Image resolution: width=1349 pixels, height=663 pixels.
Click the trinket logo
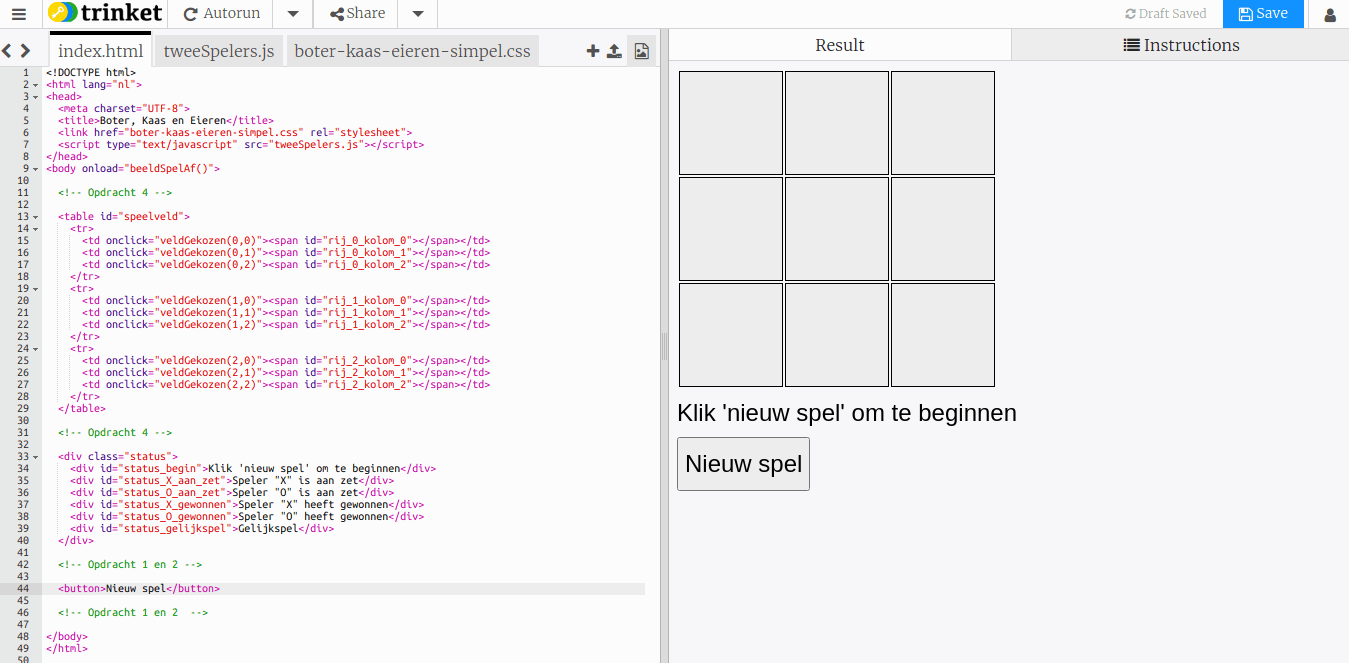[105, 14]
